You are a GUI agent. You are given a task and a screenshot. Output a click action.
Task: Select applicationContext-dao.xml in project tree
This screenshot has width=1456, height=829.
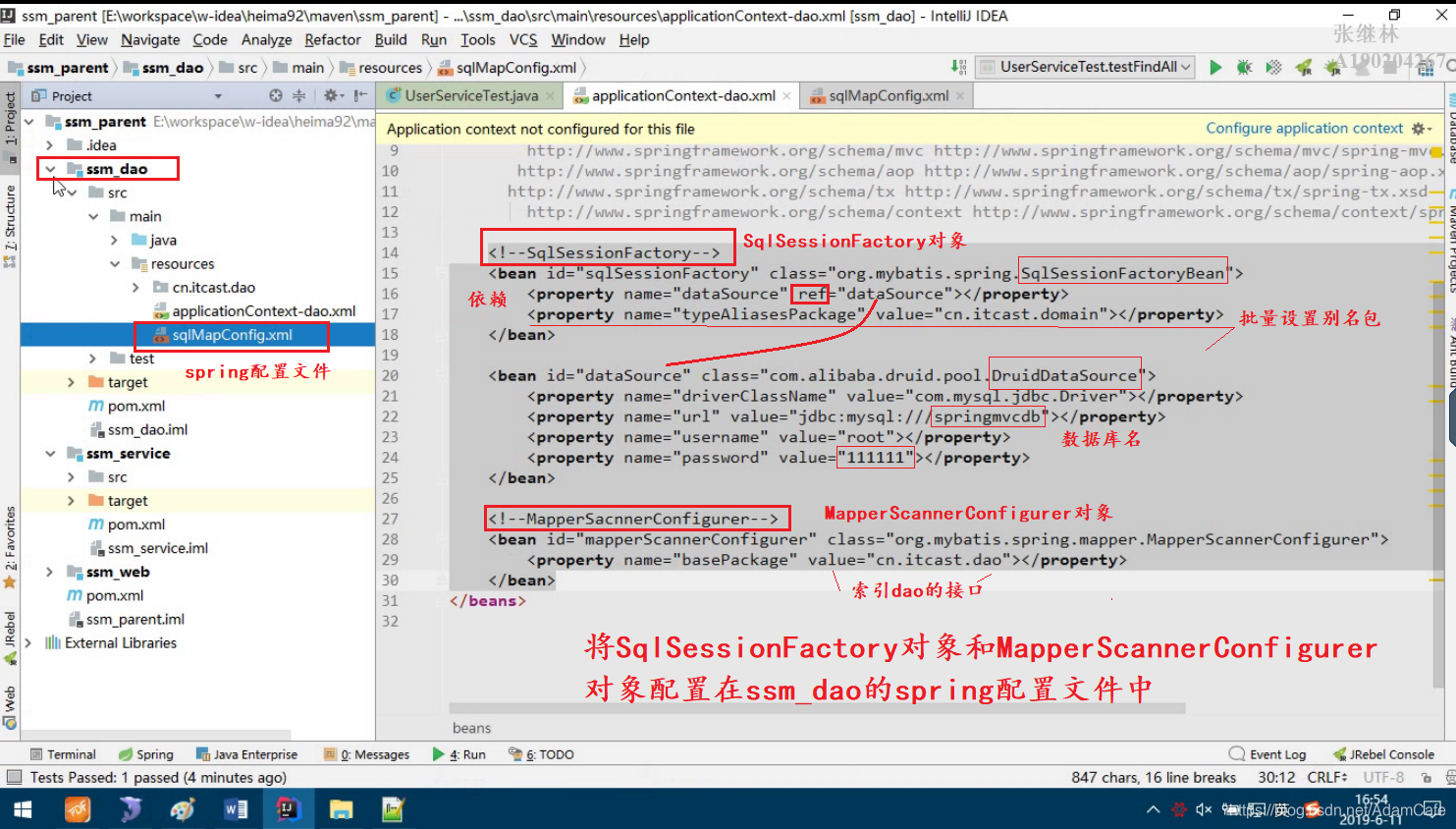click(x=263, y=311)
